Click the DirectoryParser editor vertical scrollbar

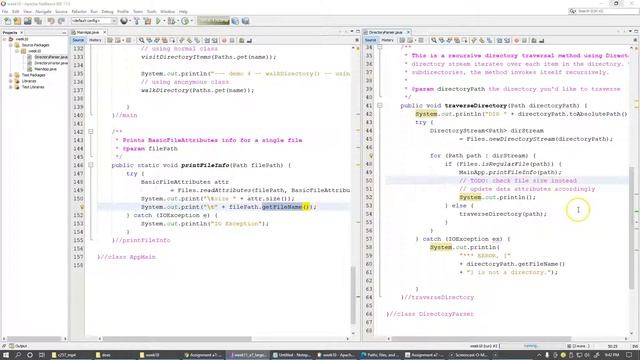click(632, 229)
